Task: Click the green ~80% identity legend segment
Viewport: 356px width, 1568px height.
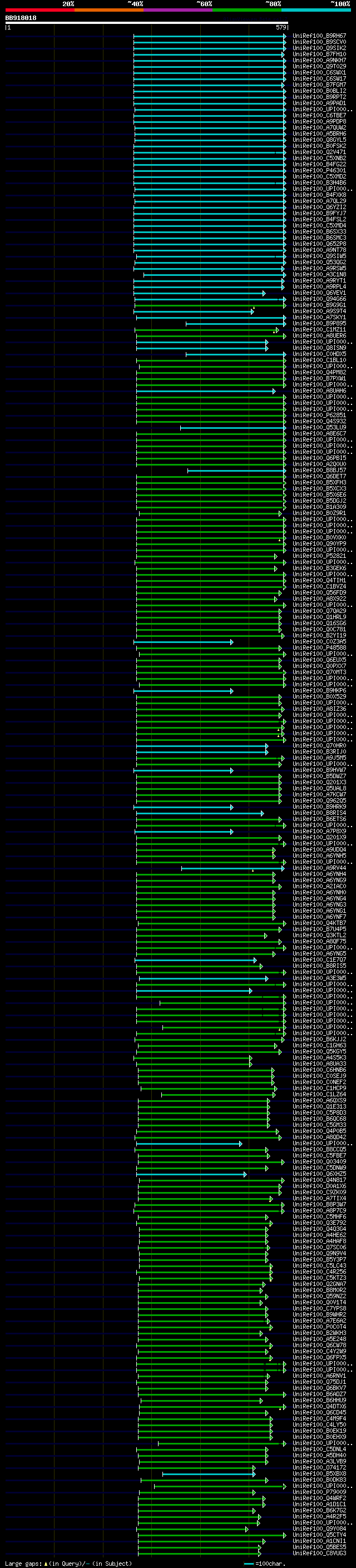Action: 247,10
